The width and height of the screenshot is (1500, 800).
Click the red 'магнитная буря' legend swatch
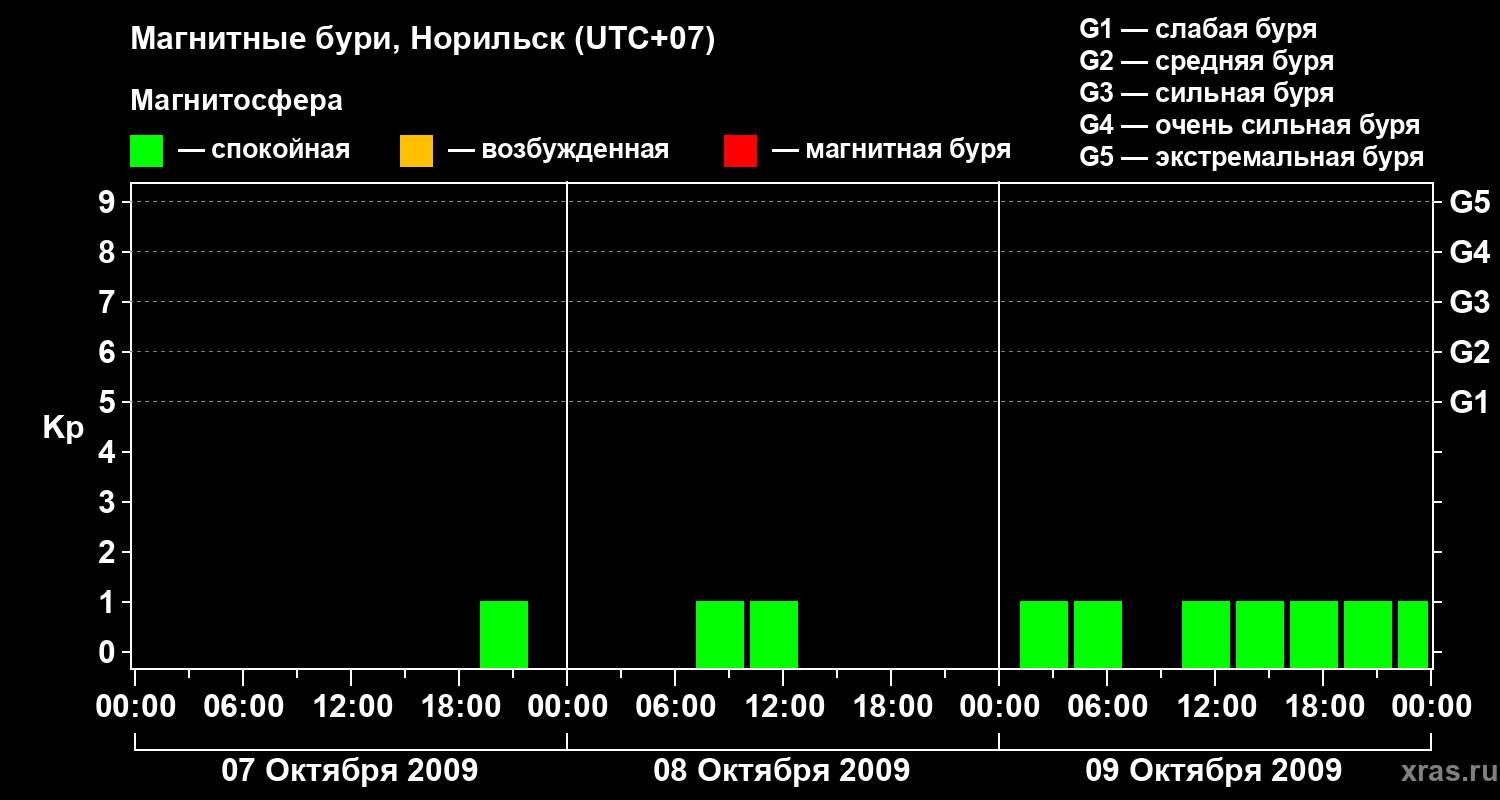pos(740,151)
